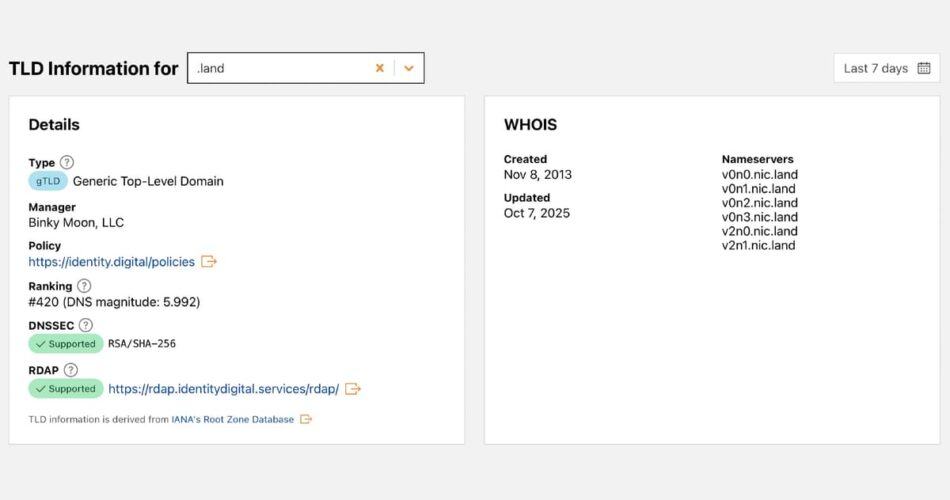Click nameserver v0n0.nic.land
Screen dimensions: 950x500
click(759, 175)
